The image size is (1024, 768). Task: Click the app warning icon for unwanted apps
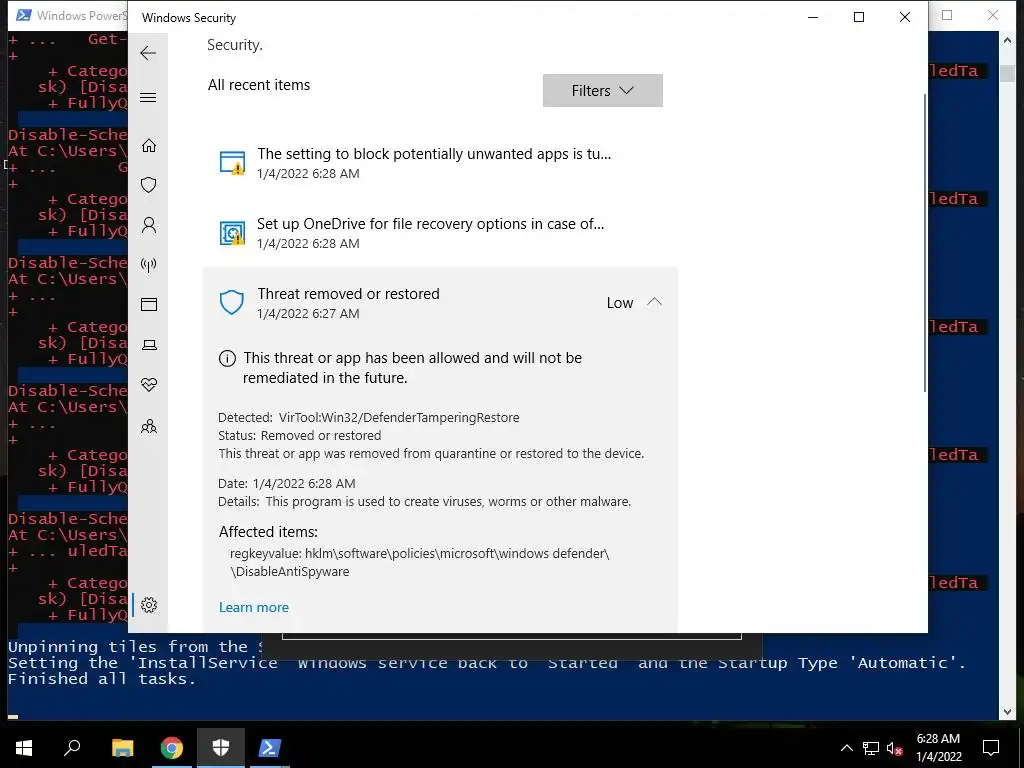(232, 163)
